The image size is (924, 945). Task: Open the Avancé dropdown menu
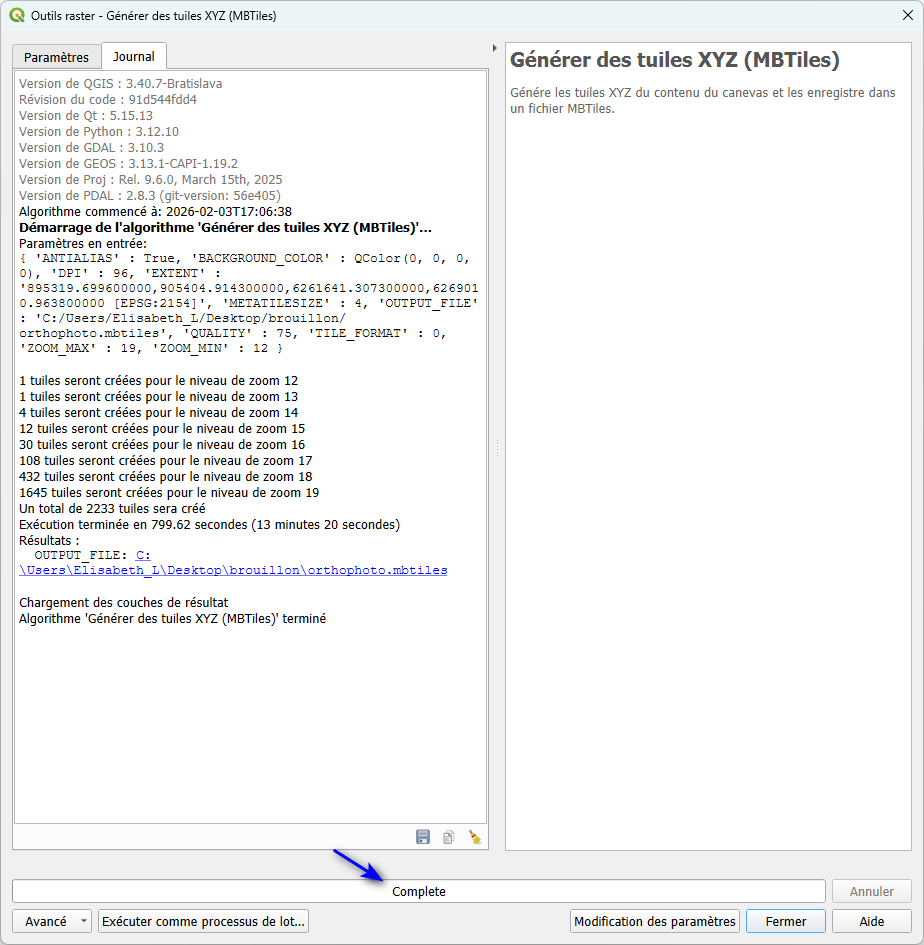coord(83,921)
